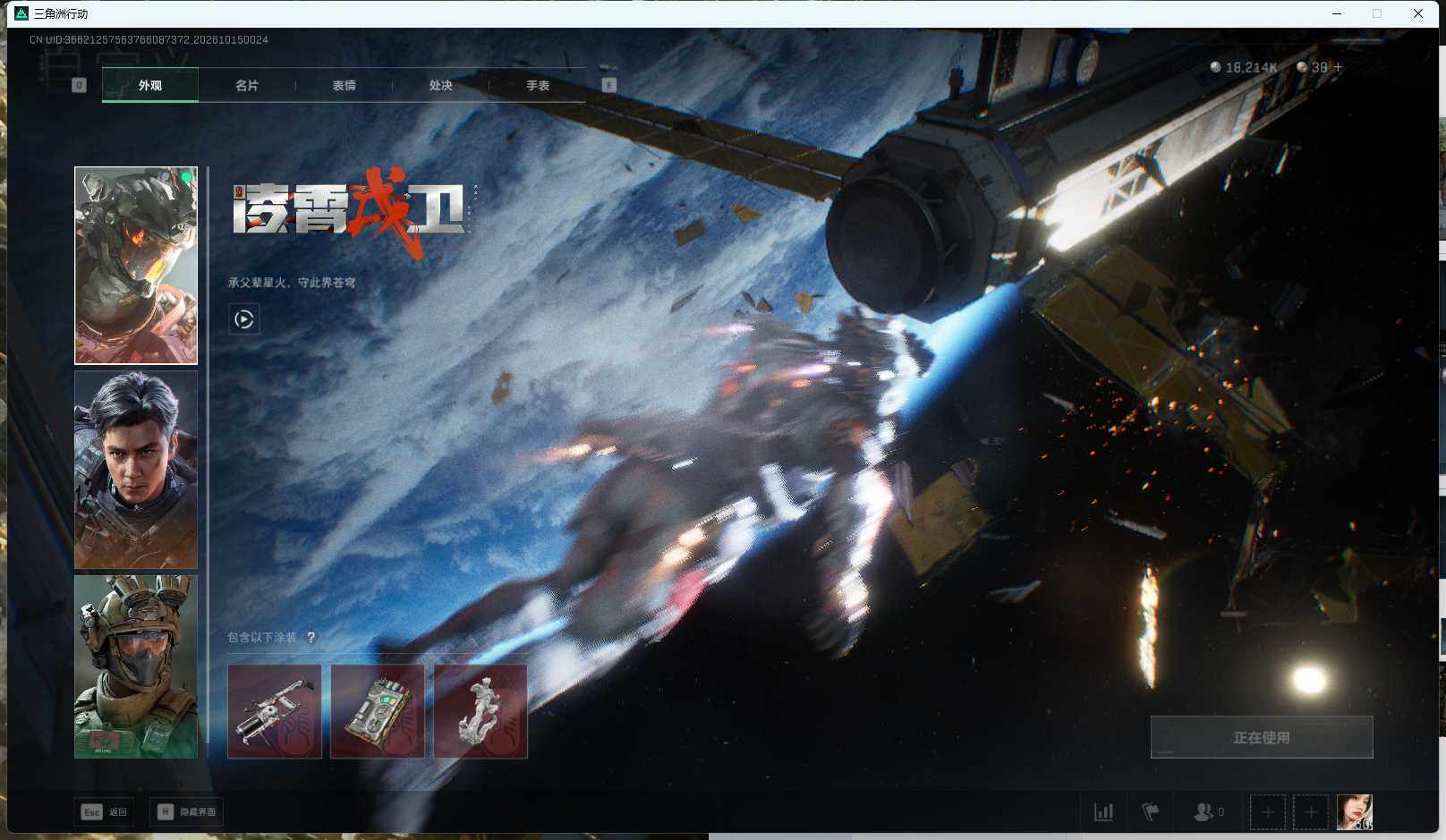Open the help icon beside 包含以下涂装
This screenshot has height=840, width=1446.
[x=310, y=637]
